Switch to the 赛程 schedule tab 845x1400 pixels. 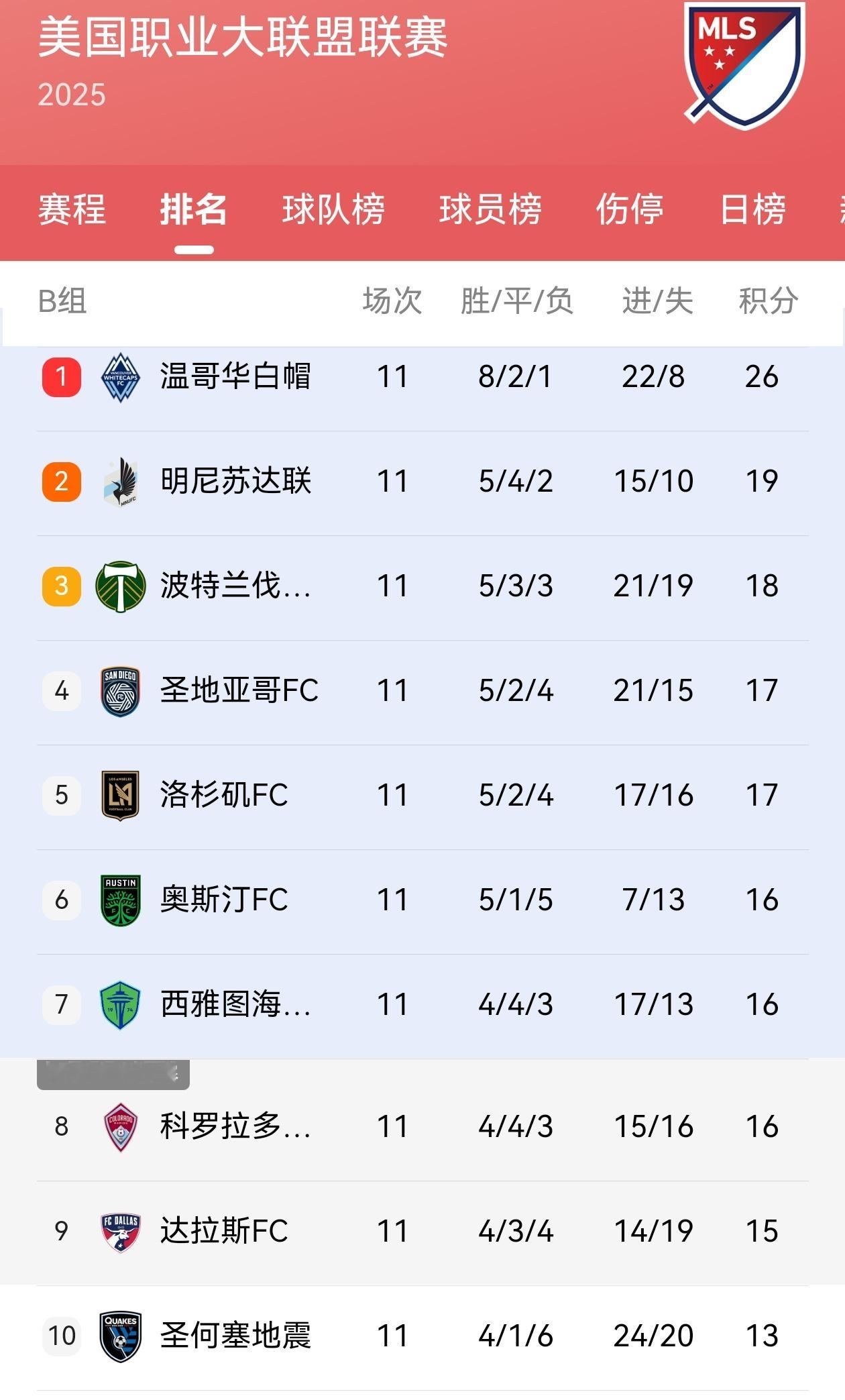click(x=72, y=209)
